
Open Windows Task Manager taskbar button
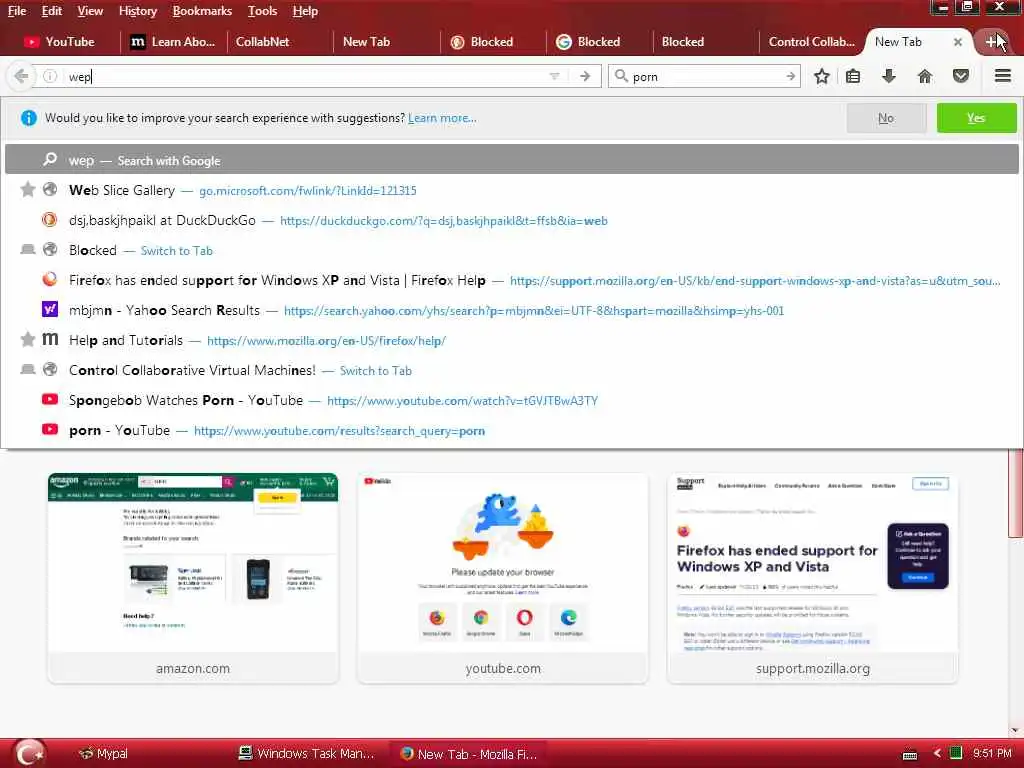[x=308, y=754]
